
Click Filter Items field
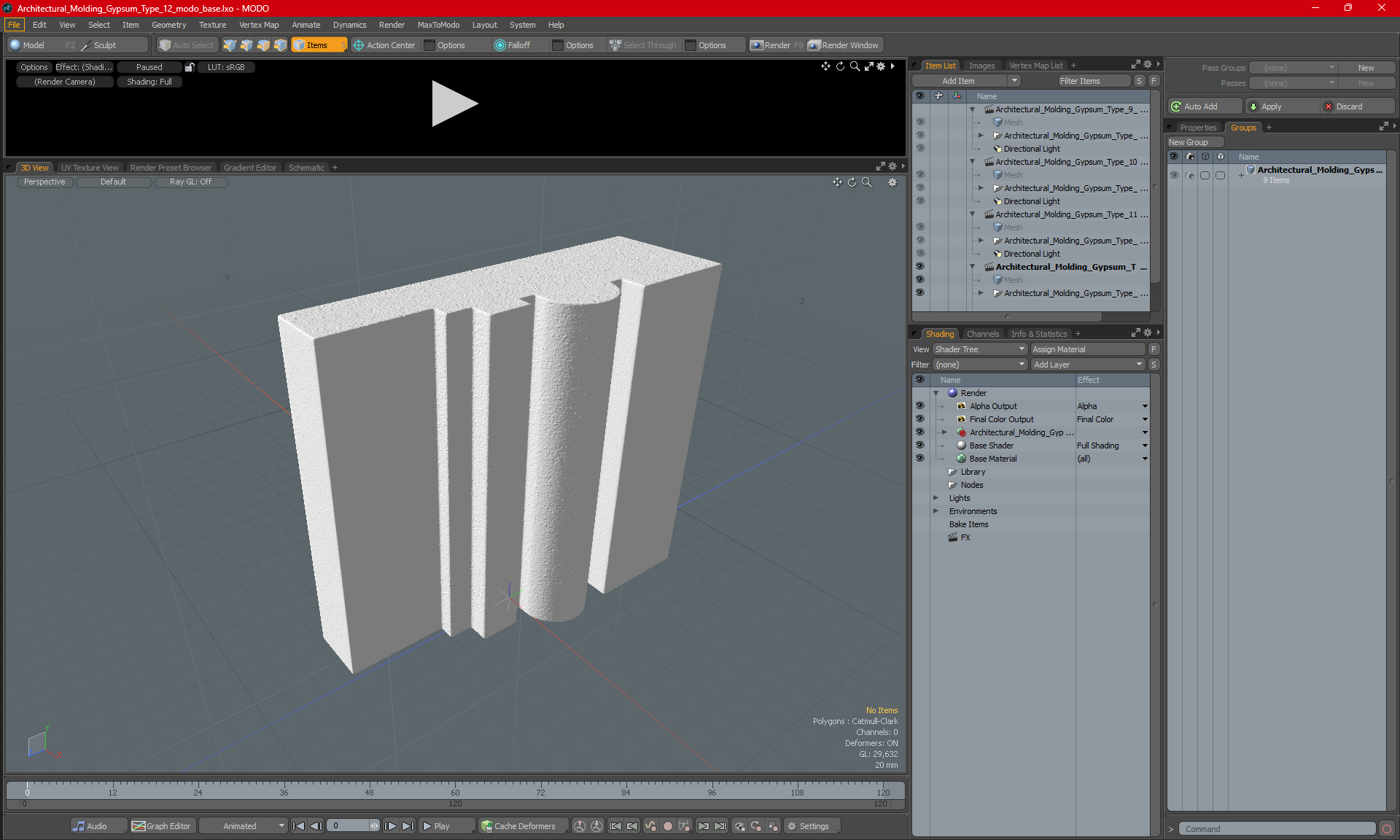point(1094,81)
